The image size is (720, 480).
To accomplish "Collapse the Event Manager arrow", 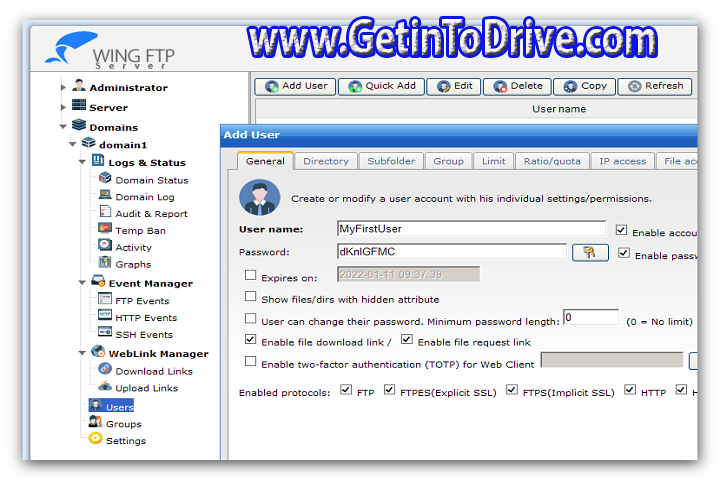I will click(82, 283).
